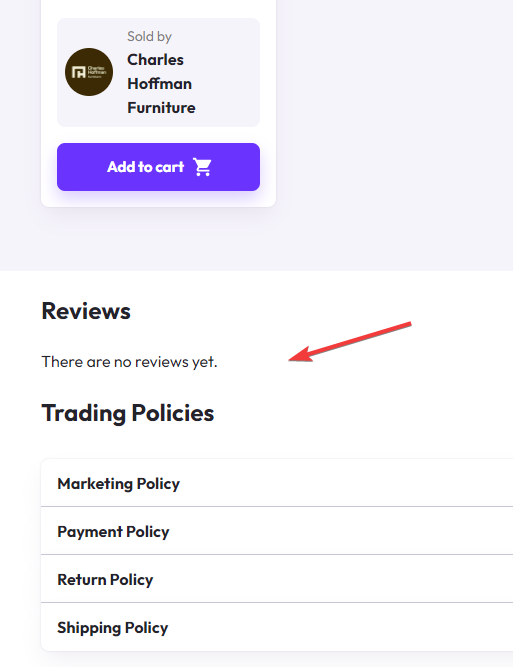Expand the Payment Policy section
The width and height of the screenshot is (513, 667).
(x=277, y=531)
